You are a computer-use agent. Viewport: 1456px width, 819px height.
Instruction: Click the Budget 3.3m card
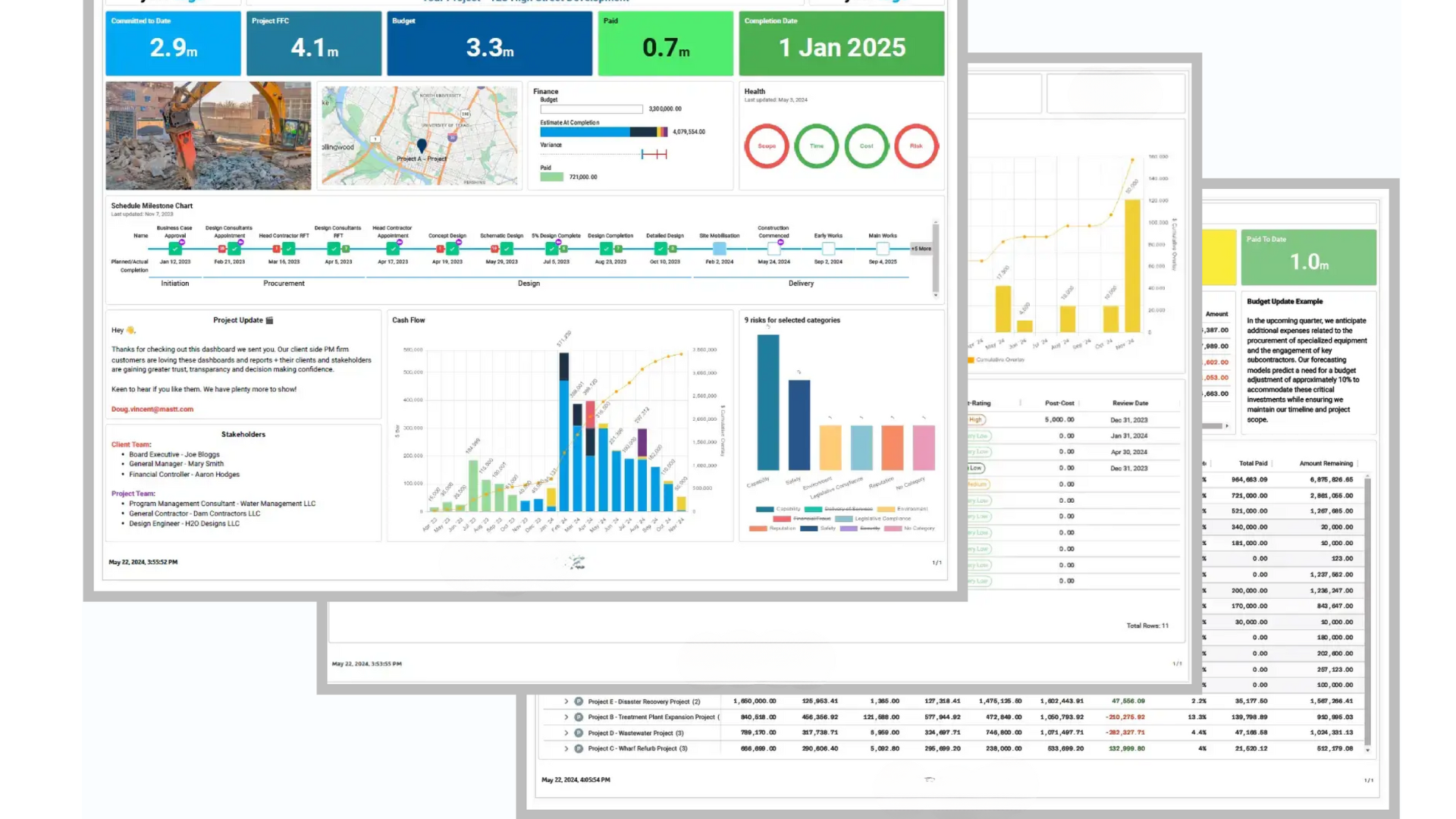490,43
